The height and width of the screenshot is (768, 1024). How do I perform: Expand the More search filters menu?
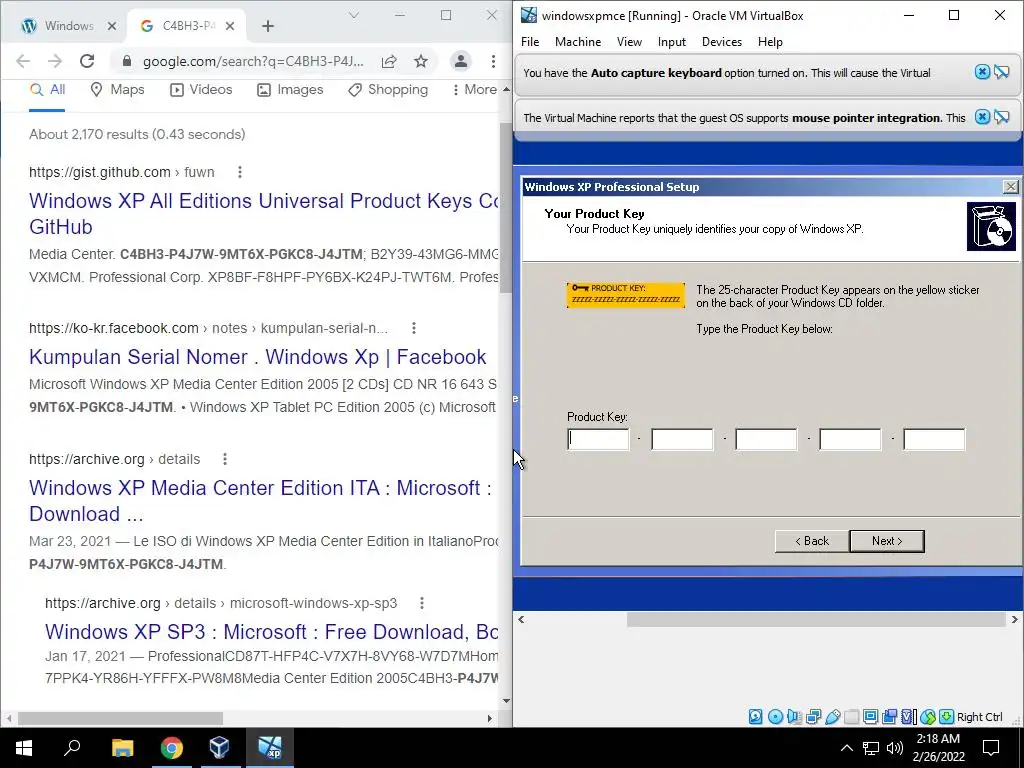tap(474, 89)
